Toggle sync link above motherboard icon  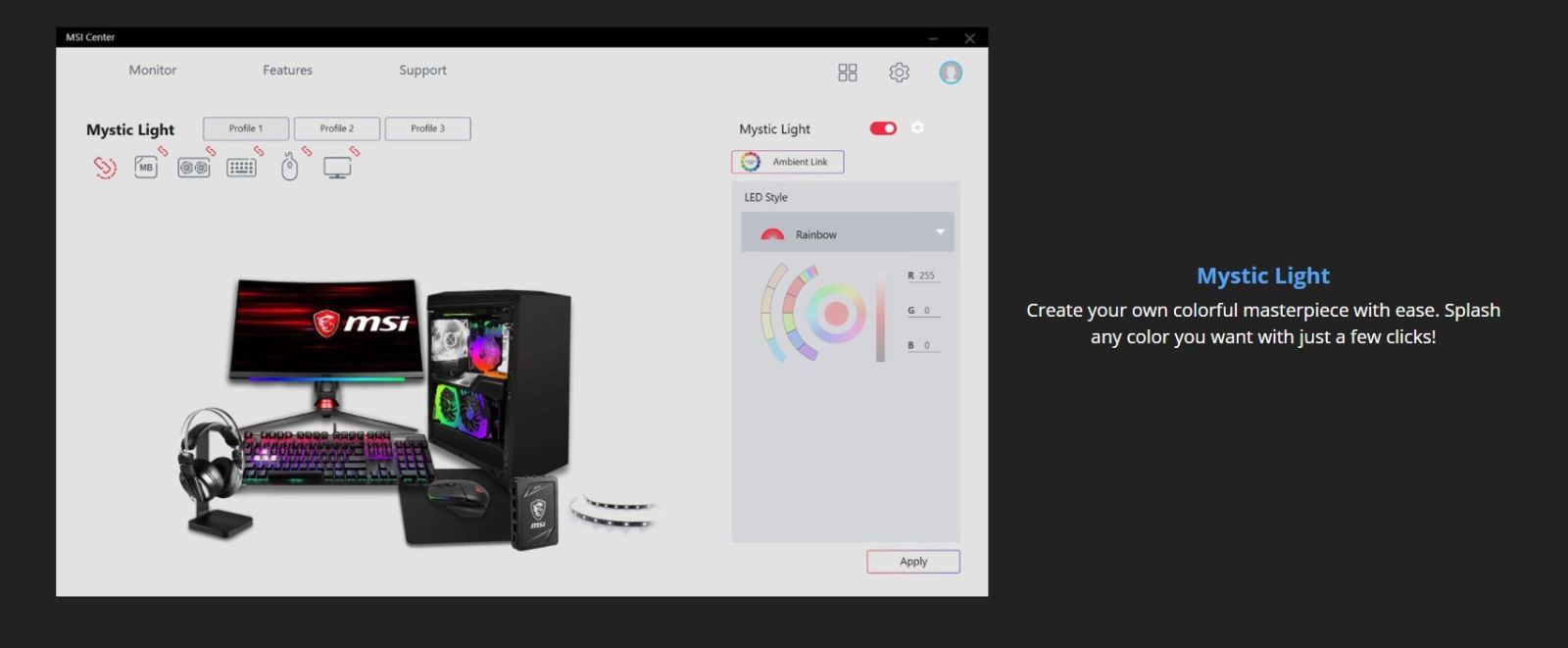click(x=163, y=151)
